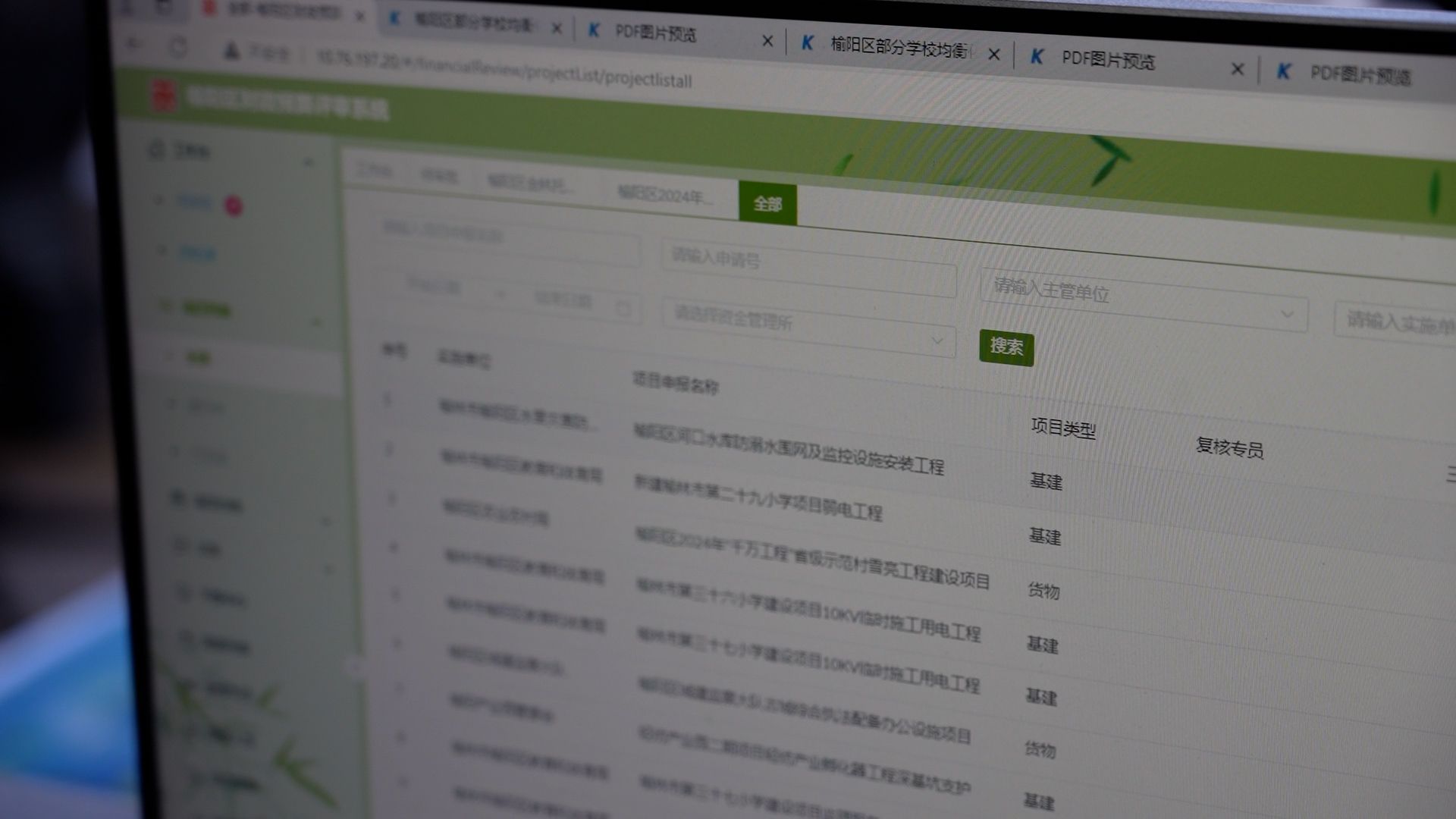
Task: Reload the page with the refresh icon
Action: (178, 48)
